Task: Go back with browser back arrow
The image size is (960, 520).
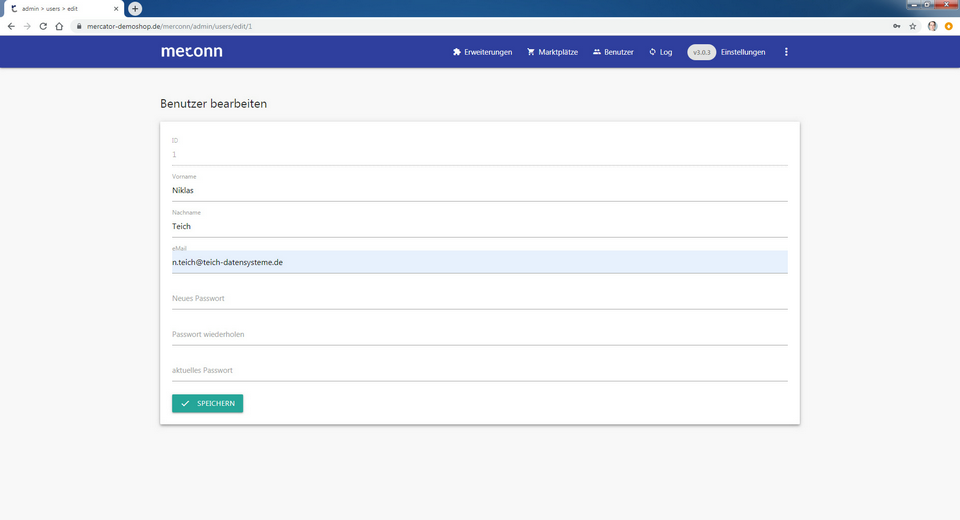Action: pyautogui.click(x=11, y=26)
